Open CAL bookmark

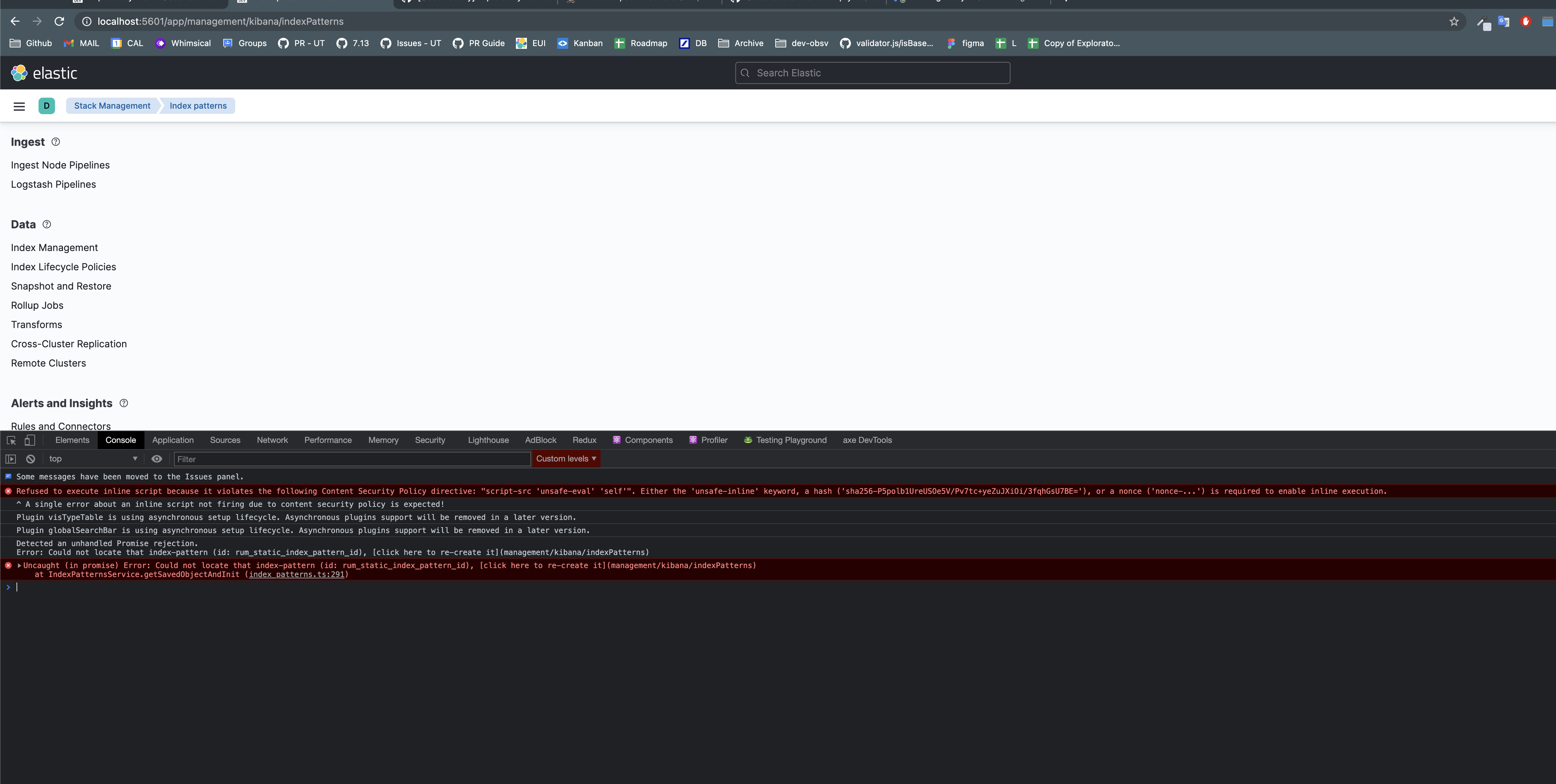(x=128, y=43)
